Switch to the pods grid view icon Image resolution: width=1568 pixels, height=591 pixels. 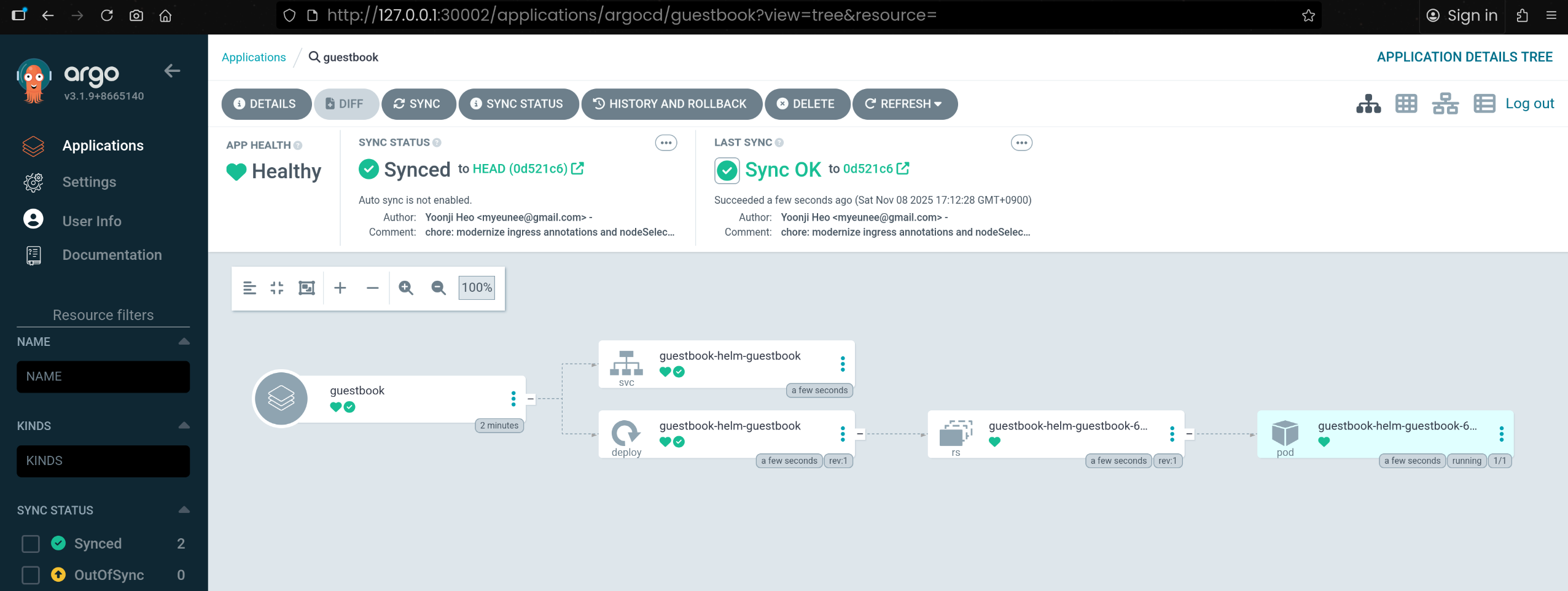pos(1406,103)
